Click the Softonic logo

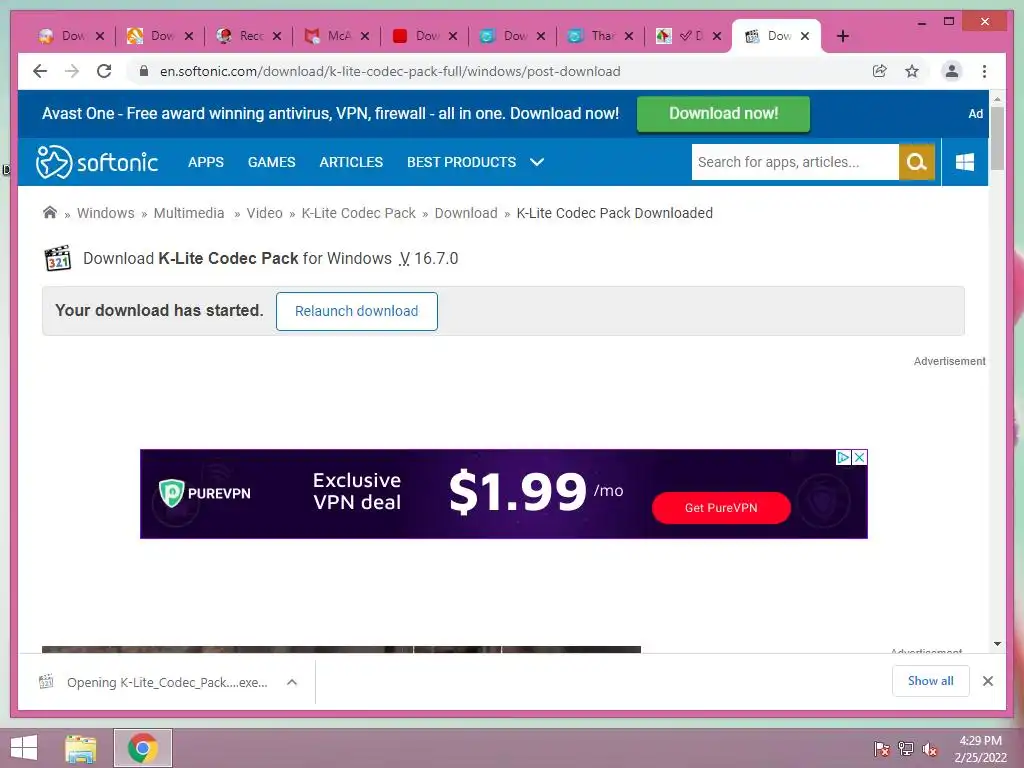(x=97, y=162)
